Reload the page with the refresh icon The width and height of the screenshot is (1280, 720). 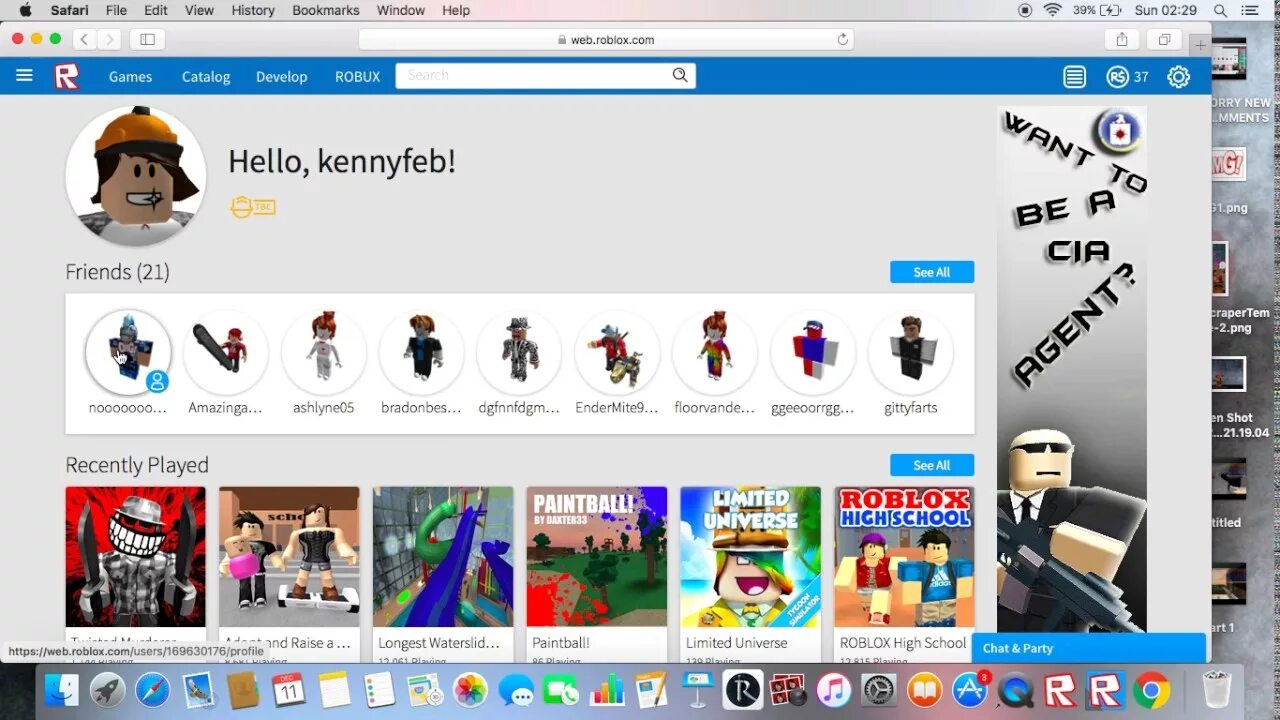click(x=843, y=39)
